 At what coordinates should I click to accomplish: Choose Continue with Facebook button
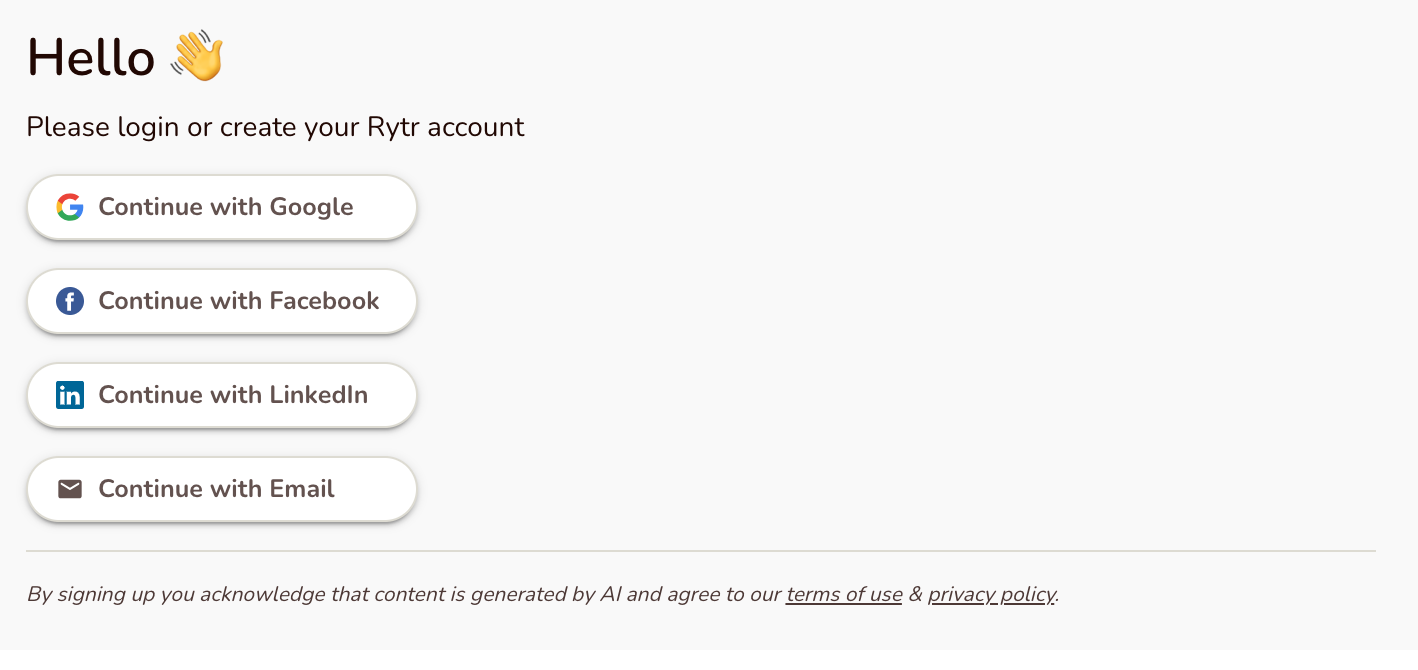click(x=221, y=301)
